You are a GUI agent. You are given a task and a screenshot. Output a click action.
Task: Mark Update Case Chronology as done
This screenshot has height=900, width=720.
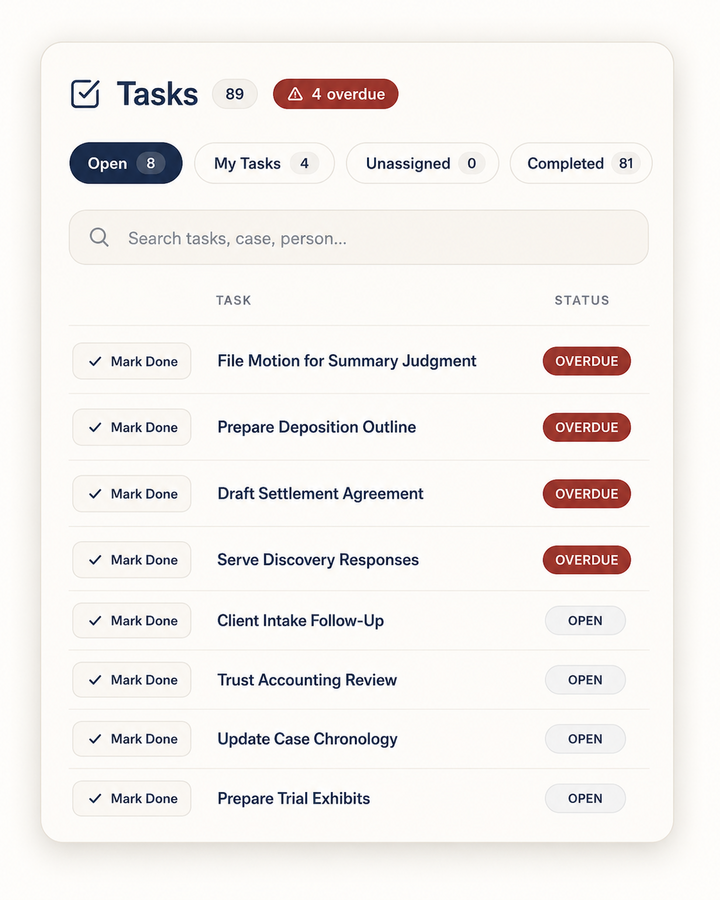coord(131,739)
